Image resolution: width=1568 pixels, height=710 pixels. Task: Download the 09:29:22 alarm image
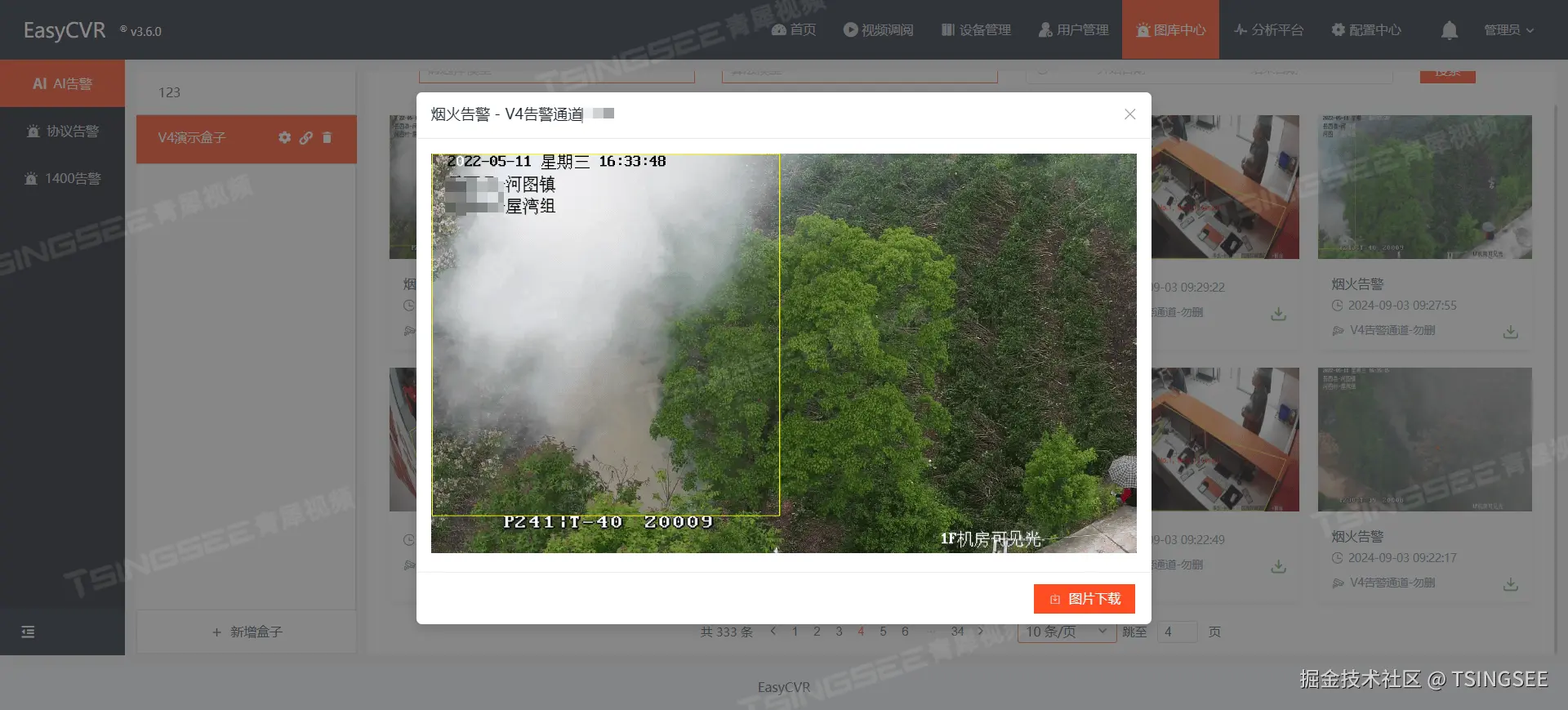1279,314
